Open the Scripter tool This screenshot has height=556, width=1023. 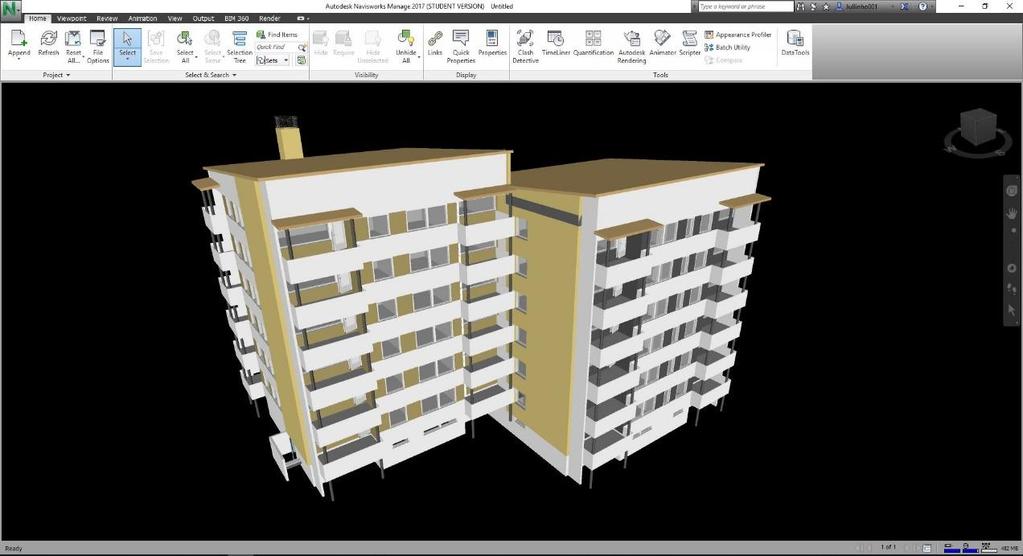pos(690,43)
